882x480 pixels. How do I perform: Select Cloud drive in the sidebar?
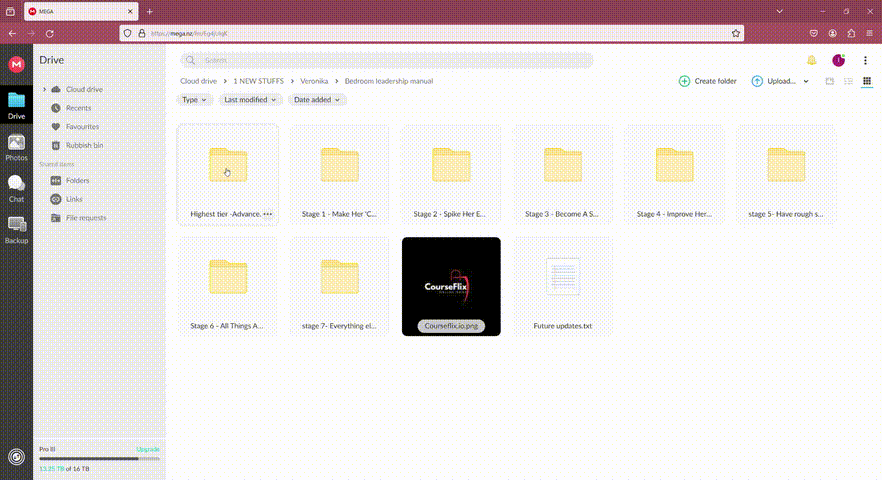[84, 89]
